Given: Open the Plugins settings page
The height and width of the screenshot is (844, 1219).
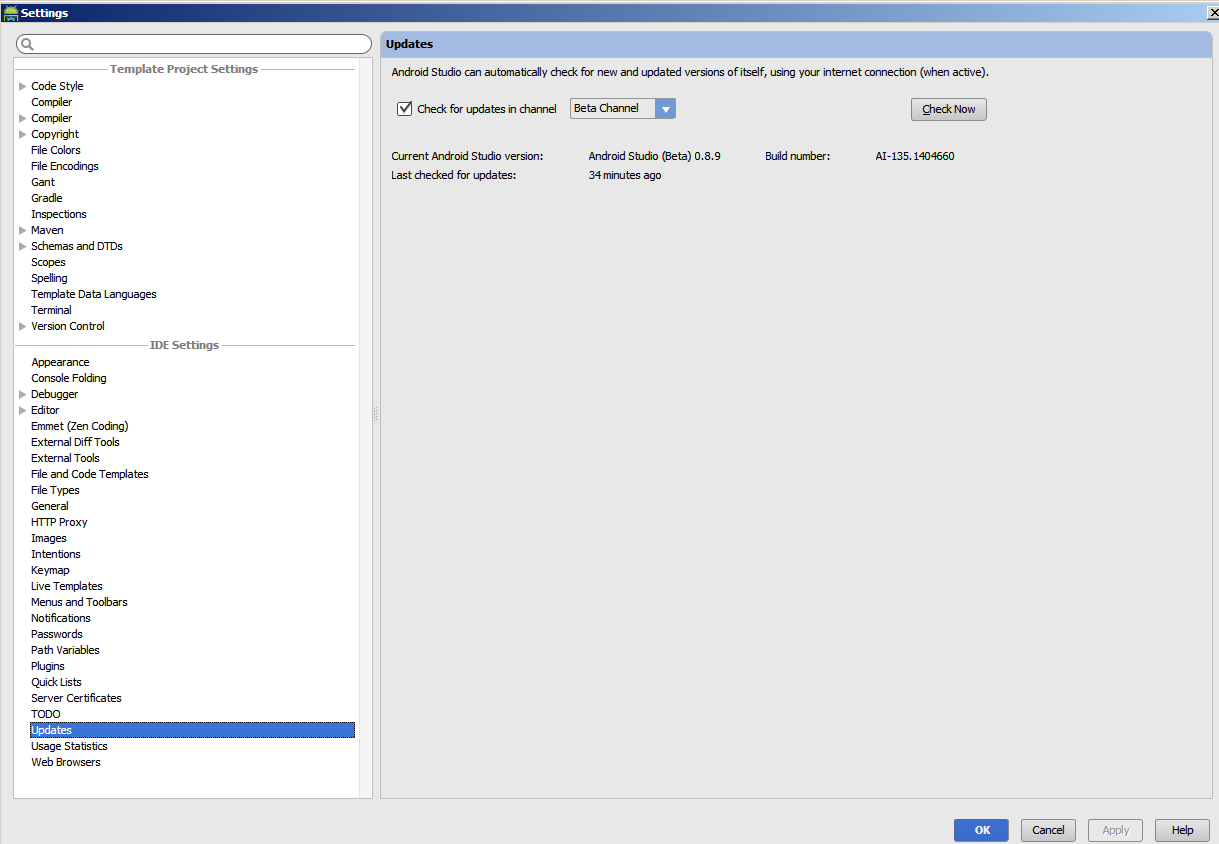Looking at the screenshot, I should tap(47, 666).
